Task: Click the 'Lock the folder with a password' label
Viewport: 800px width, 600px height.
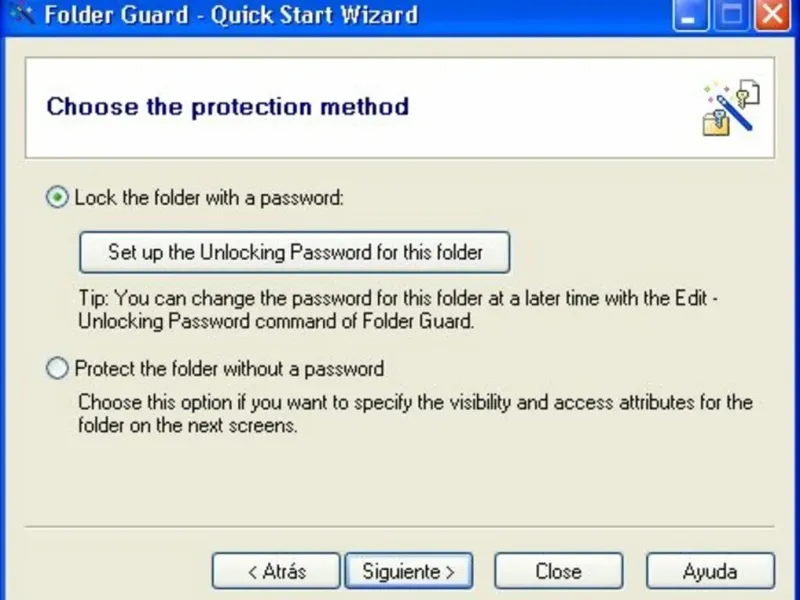Action: (209, 198)
